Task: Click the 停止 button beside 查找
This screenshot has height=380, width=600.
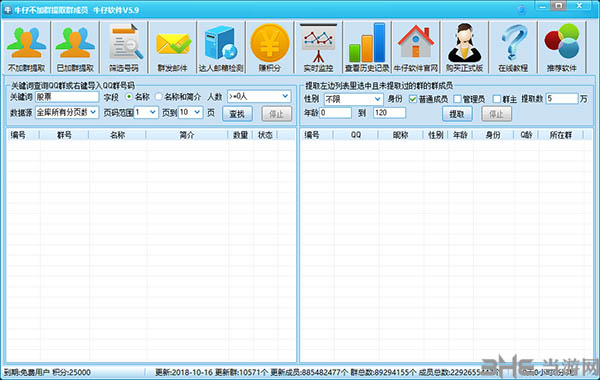Action: (x=277, y=114)
